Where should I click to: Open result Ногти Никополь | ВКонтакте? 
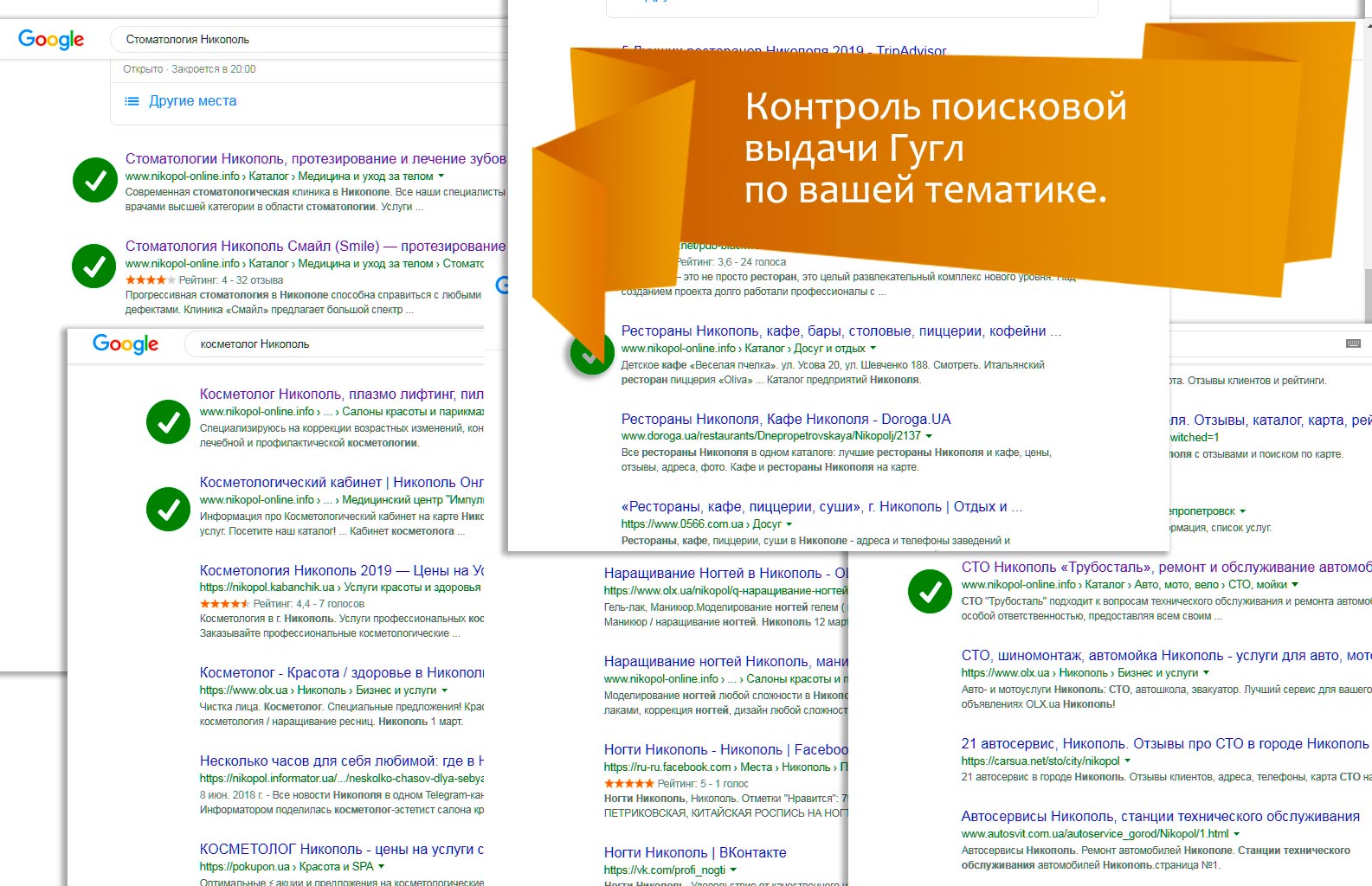(695, 852)
